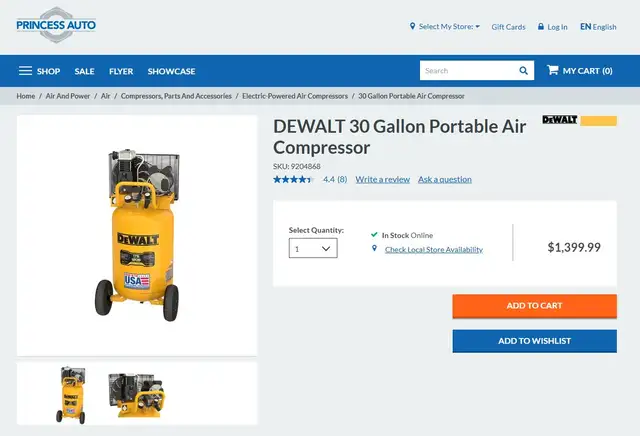This screenshot has width=640, height=436.
Task: Open the Select Quantity dropdown
Action: click(x=313, y=248)
